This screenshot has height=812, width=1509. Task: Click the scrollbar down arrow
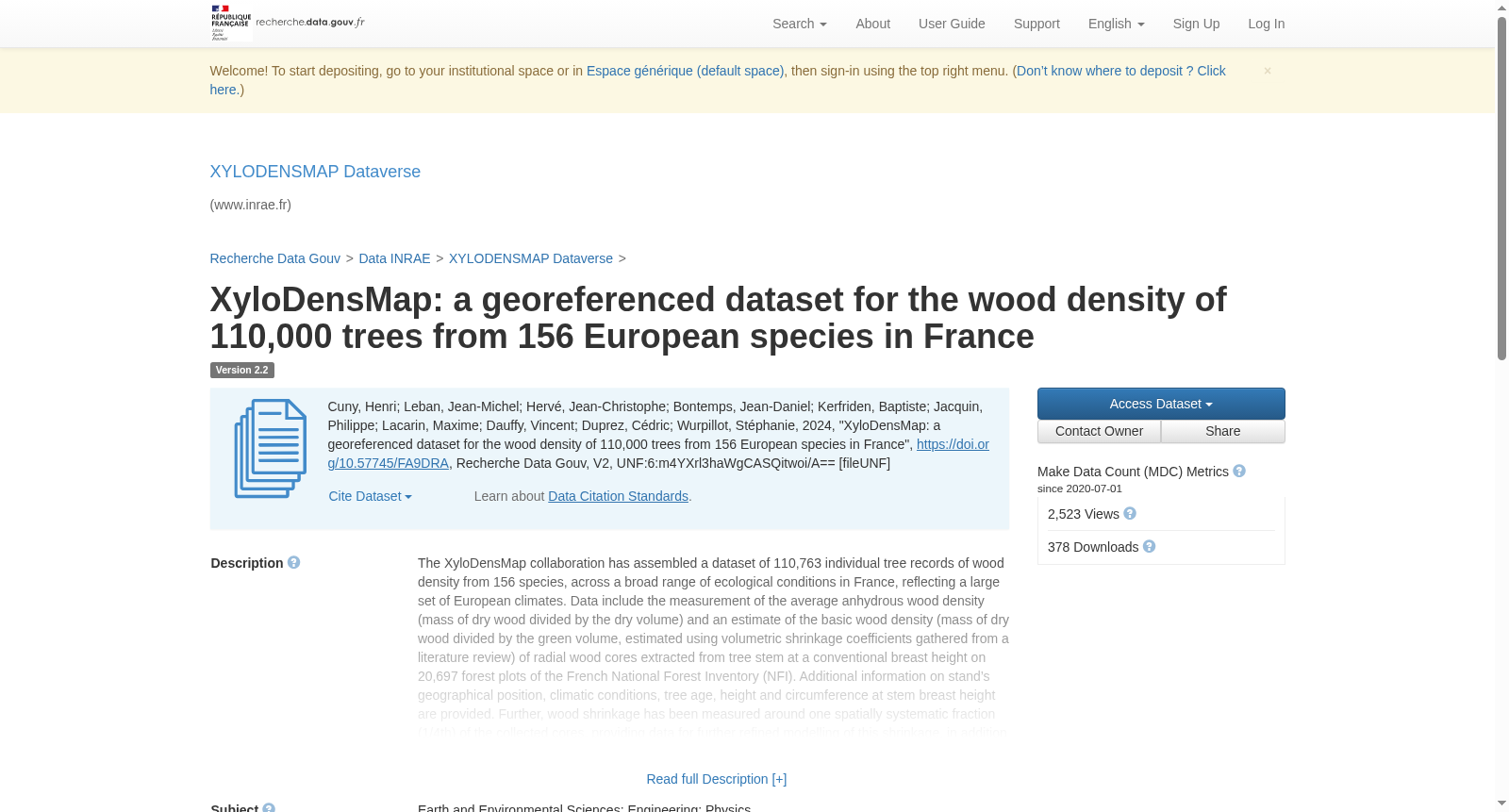pos(1501,804)
